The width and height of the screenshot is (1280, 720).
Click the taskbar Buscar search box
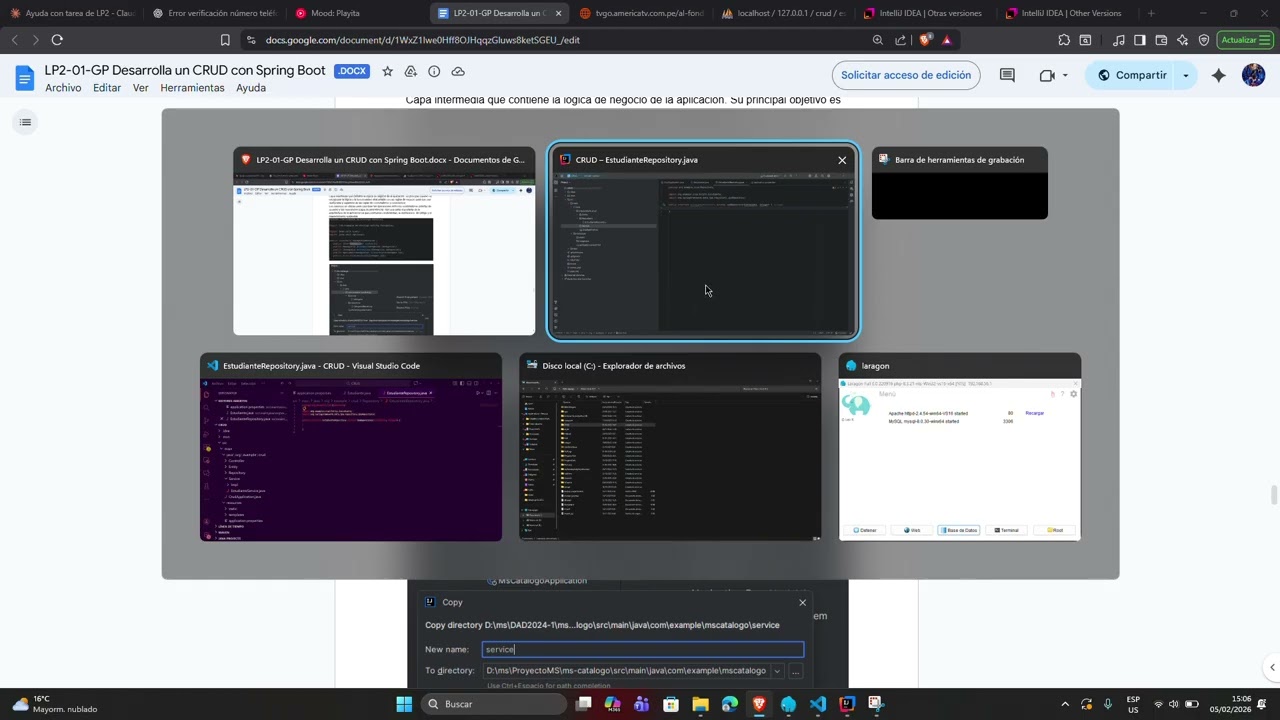(x=494, y=704)
